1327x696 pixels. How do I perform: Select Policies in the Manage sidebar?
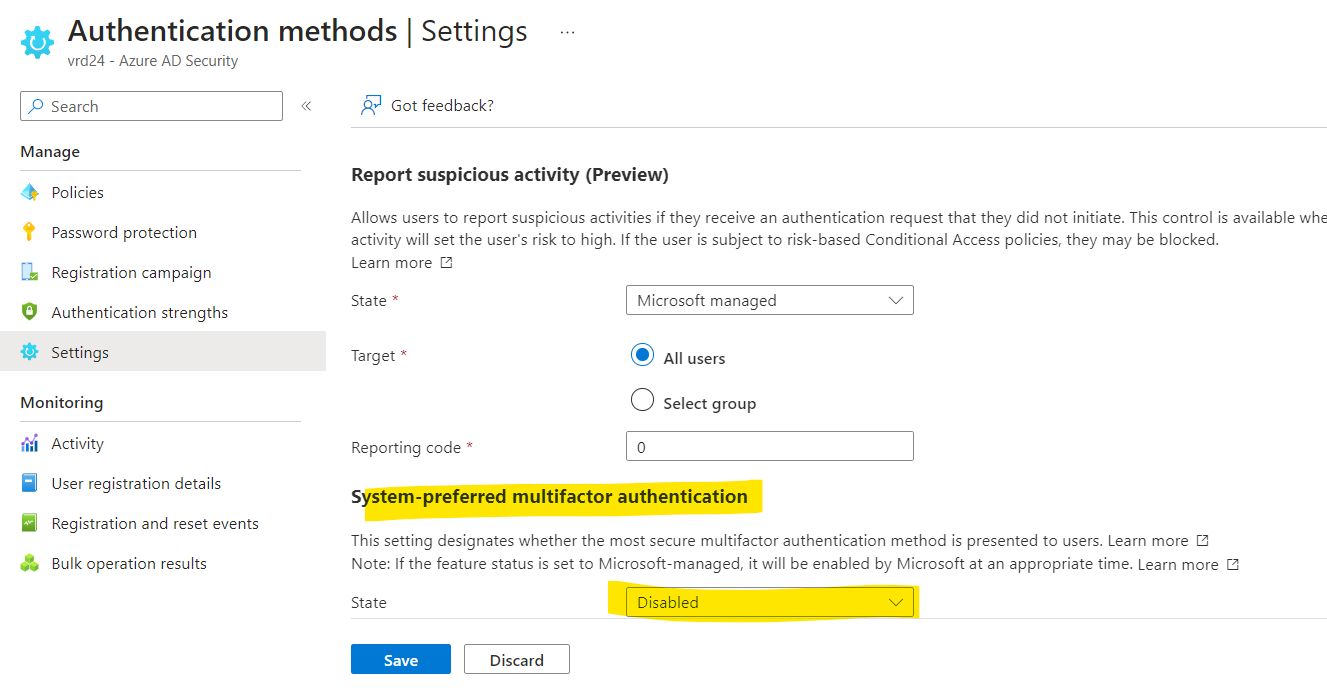77,191
